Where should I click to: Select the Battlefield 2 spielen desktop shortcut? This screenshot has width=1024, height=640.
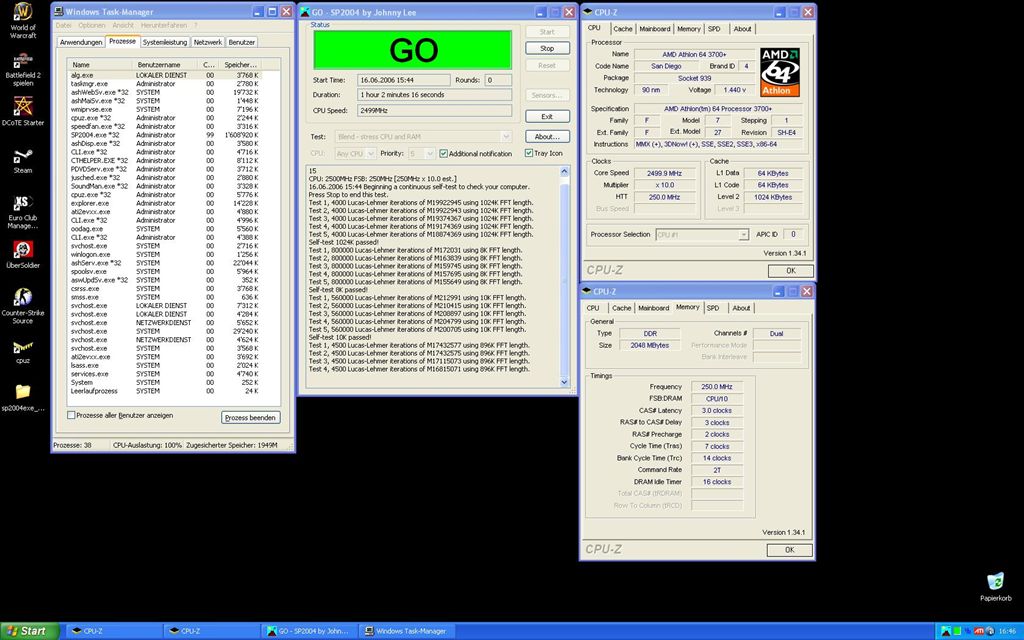coord(23,68)
